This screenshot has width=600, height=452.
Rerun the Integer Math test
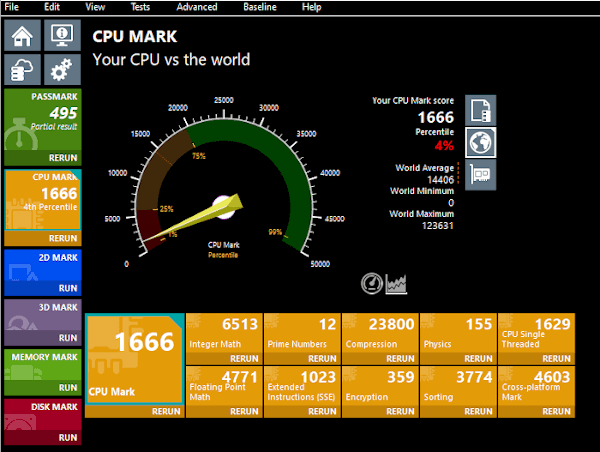pos(224,359)
